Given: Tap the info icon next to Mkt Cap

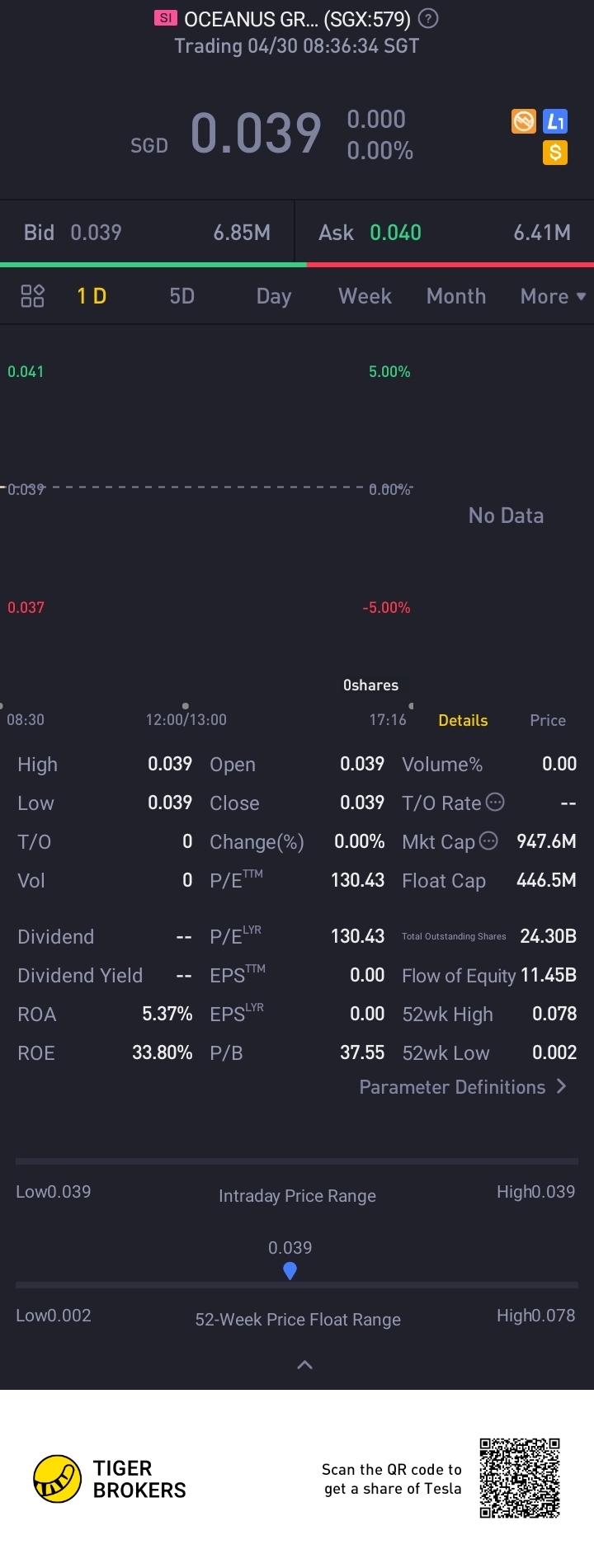Looking at the screenshot, I should (x=488, y=841).
